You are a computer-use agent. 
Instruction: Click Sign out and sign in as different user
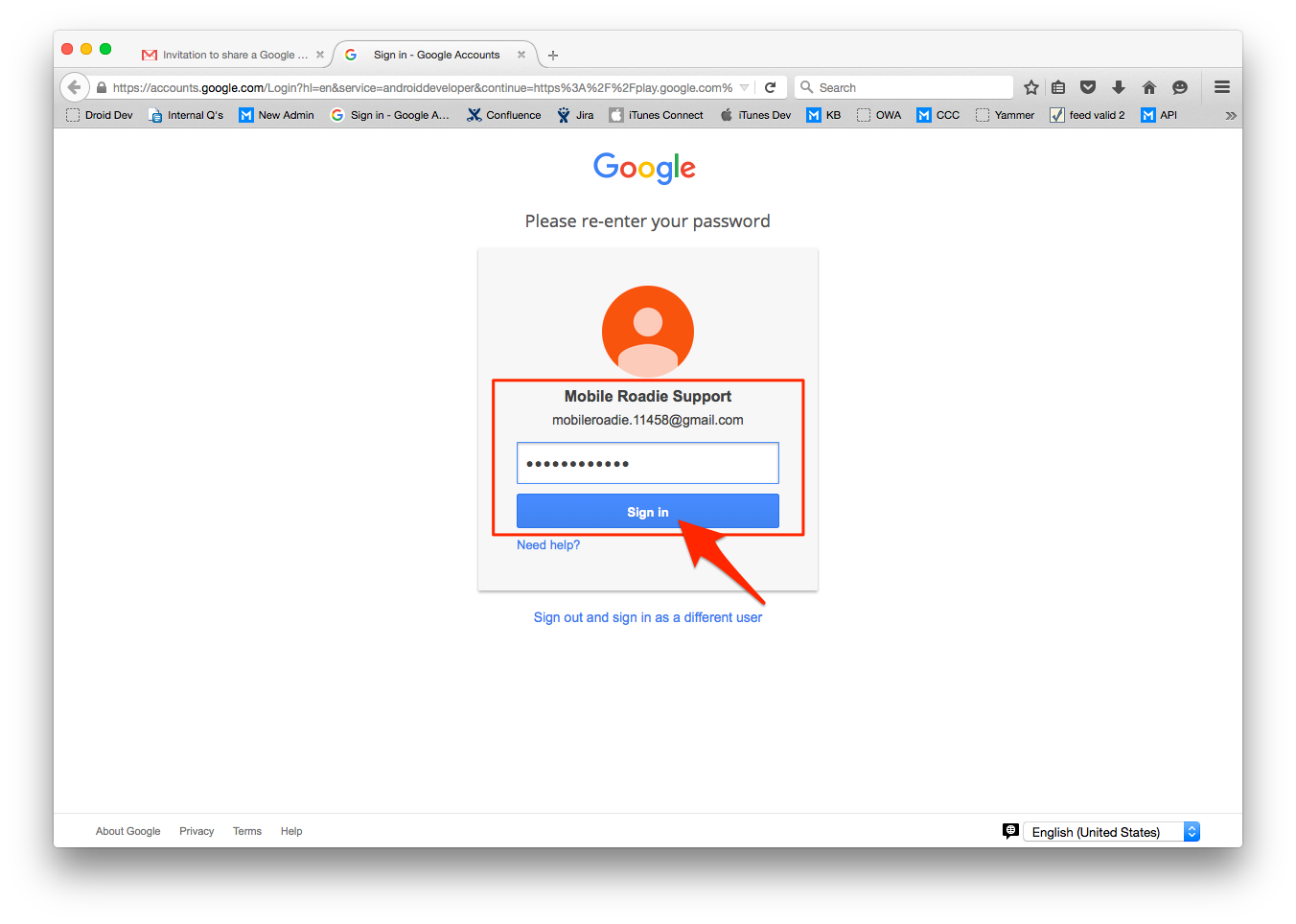point(648,617)
